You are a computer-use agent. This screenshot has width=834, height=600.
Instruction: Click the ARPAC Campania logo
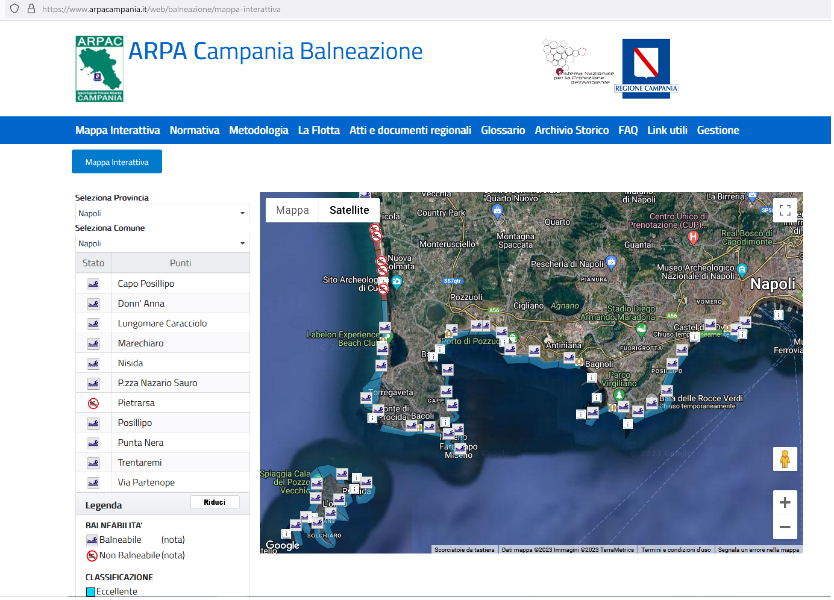[100, 69]
